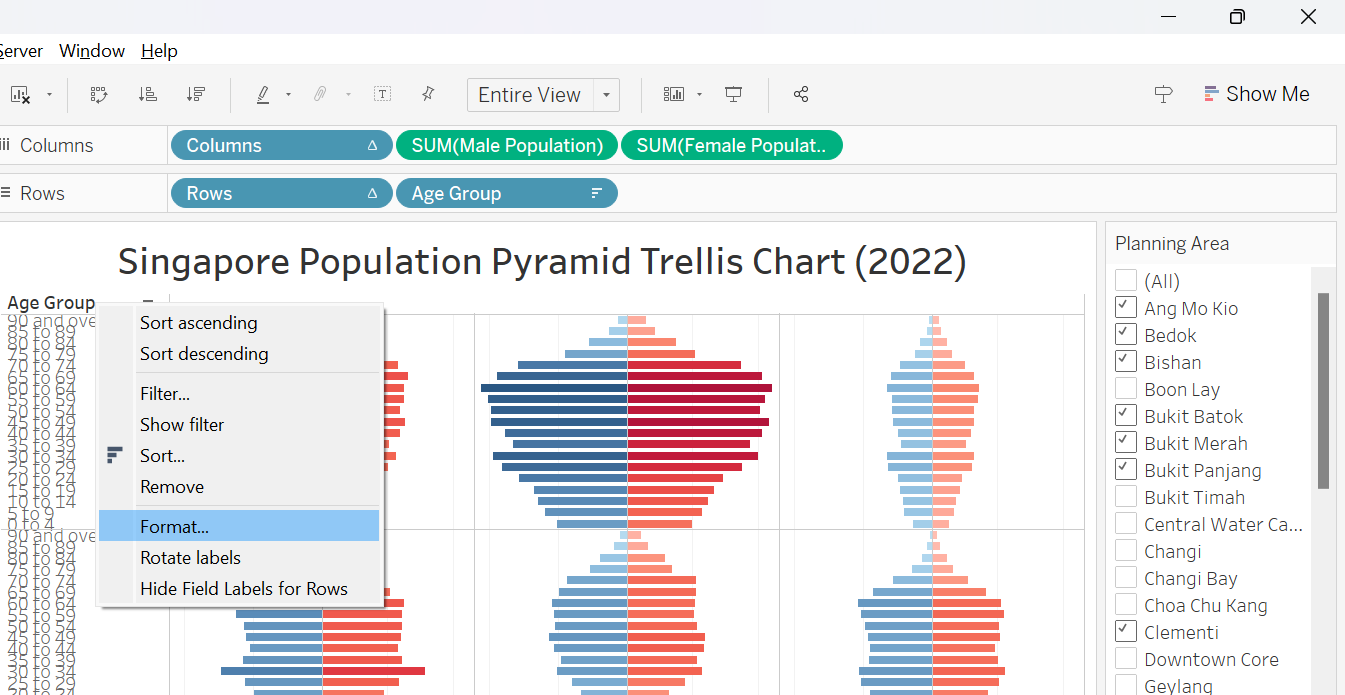The width and height of the screenshot is (1345, 695).
Task: Expand the Show/Hide Cards dropdown arrow
Action: coord(699,95)
